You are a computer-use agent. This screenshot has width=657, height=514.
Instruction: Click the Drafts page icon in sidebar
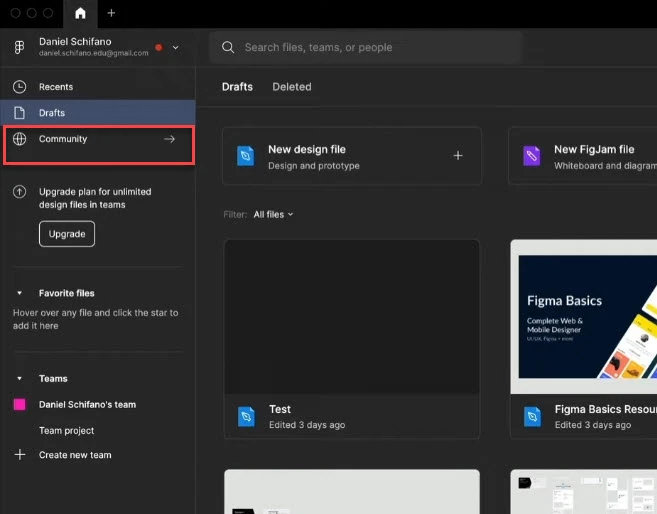click(19, 113)
